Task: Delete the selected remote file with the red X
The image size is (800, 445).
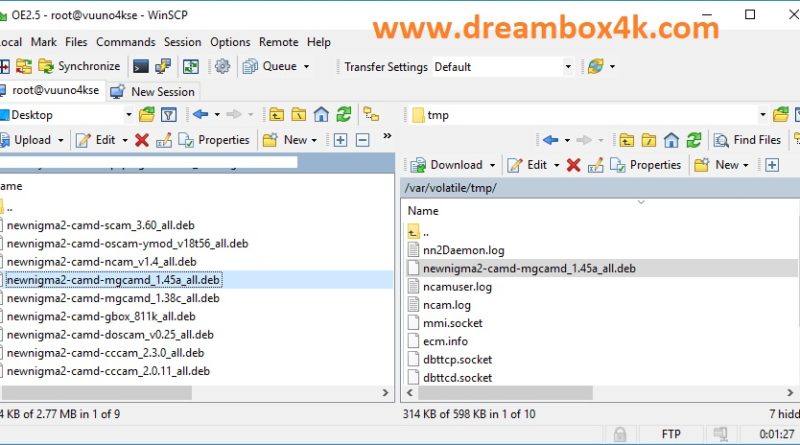Action: (x=573, y=165)
